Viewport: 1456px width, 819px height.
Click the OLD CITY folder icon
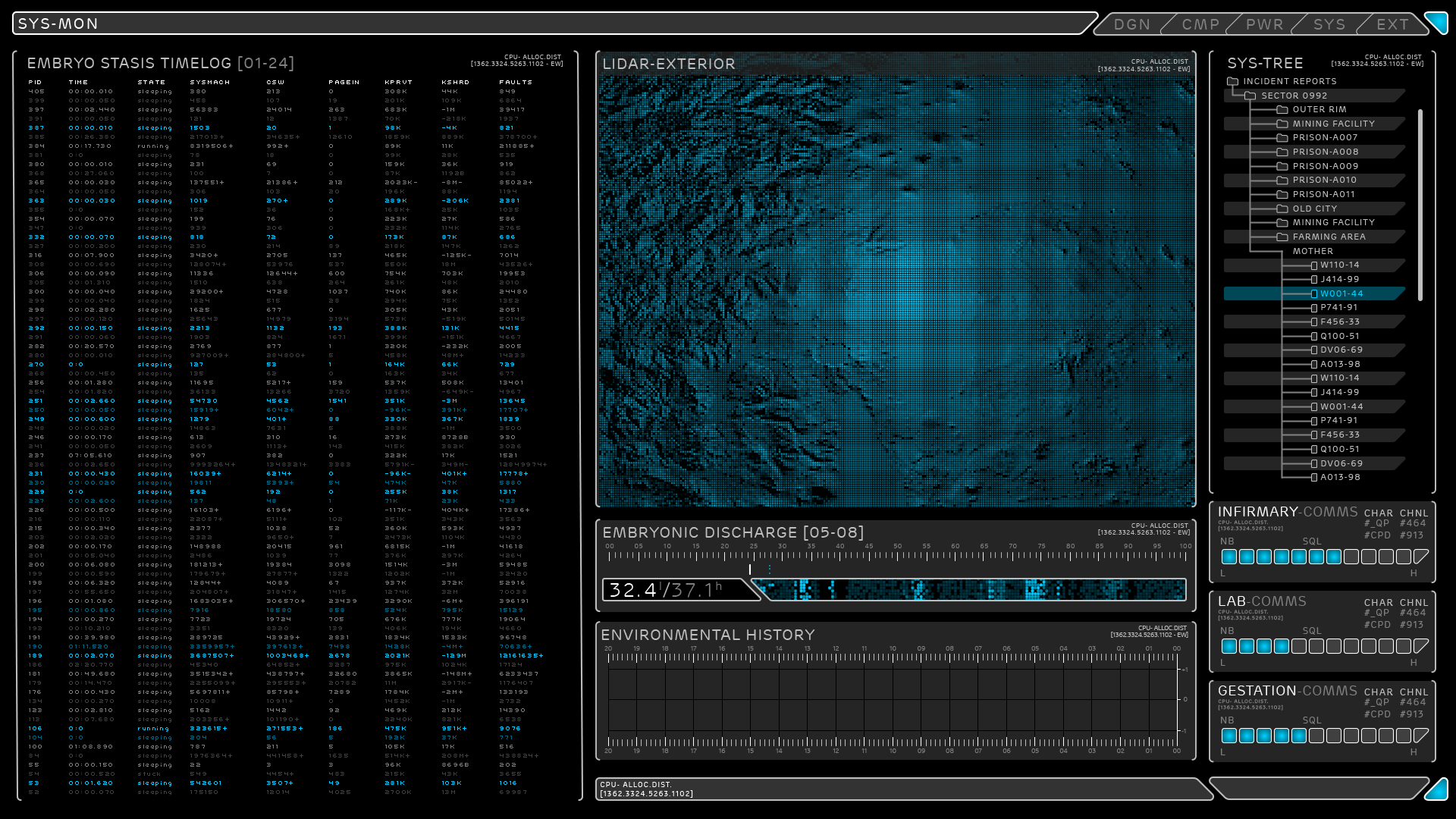tap(1282, 209)
